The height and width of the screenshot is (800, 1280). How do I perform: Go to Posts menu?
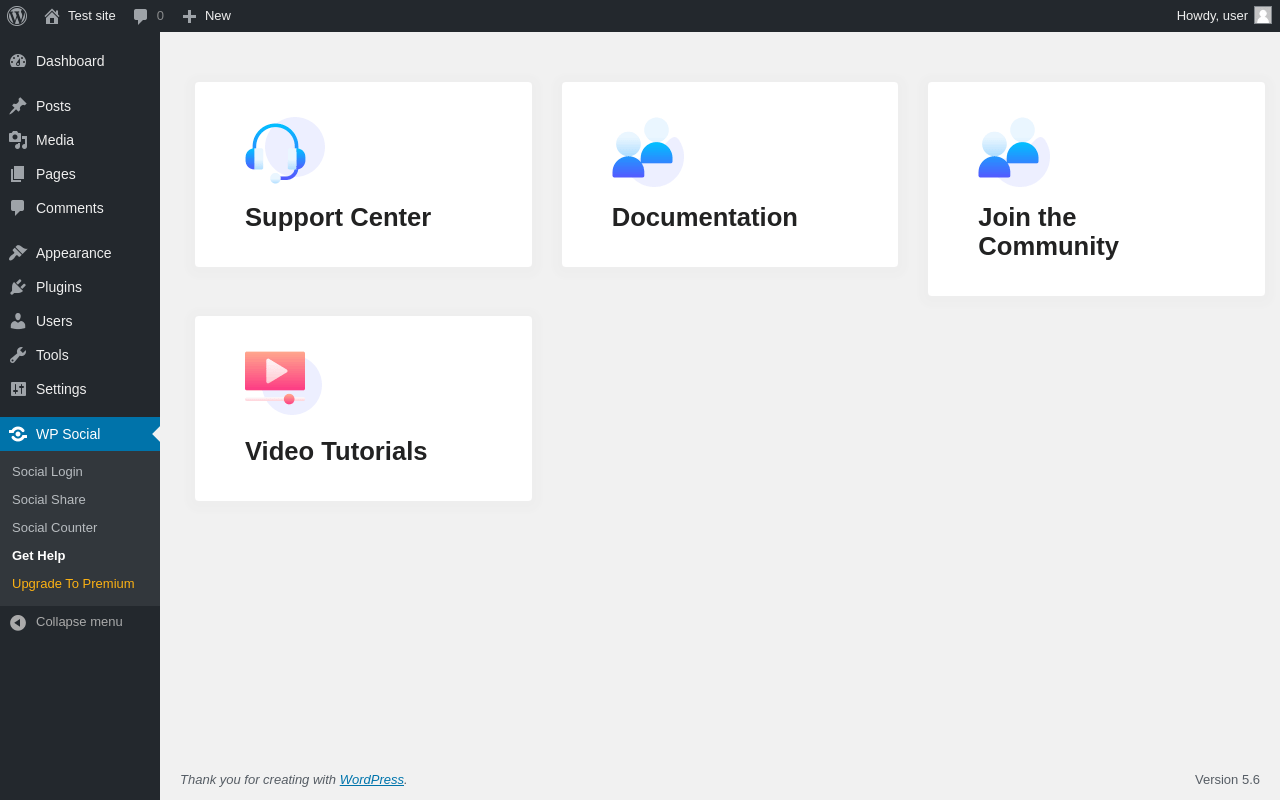click(x=80, y=106)
